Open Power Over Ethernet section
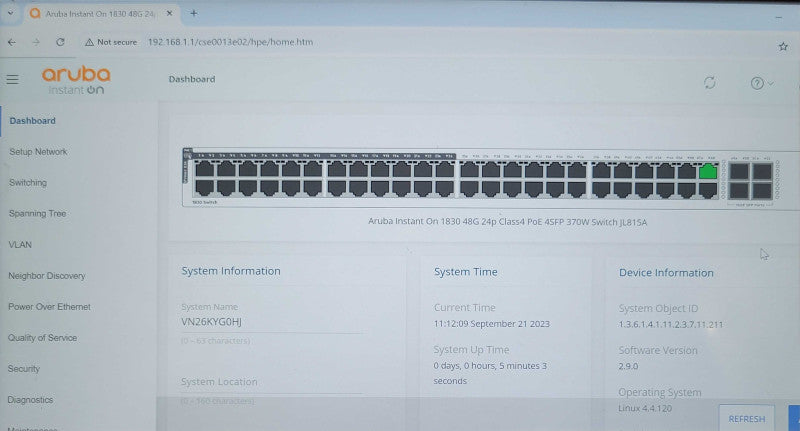The width and height of the screenshot is (800, 431). (49, 307)
